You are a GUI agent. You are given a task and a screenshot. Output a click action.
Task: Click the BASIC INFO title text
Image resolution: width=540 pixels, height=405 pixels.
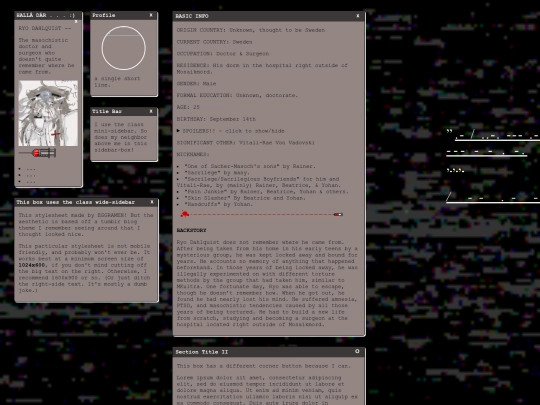coord(192,16)
